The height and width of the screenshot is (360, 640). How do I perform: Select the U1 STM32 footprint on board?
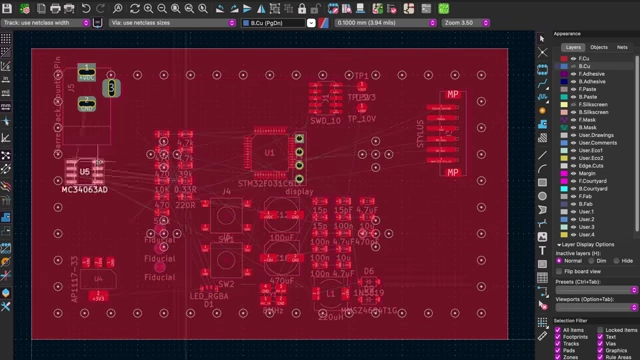point(270,153)
